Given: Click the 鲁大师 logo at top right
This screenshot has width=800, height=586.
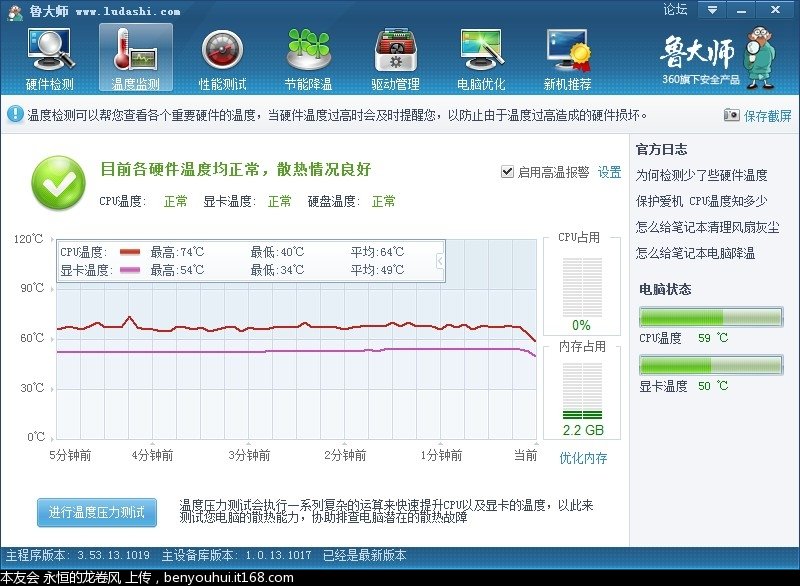Looking at the screenshot, I should coord(717,58).
